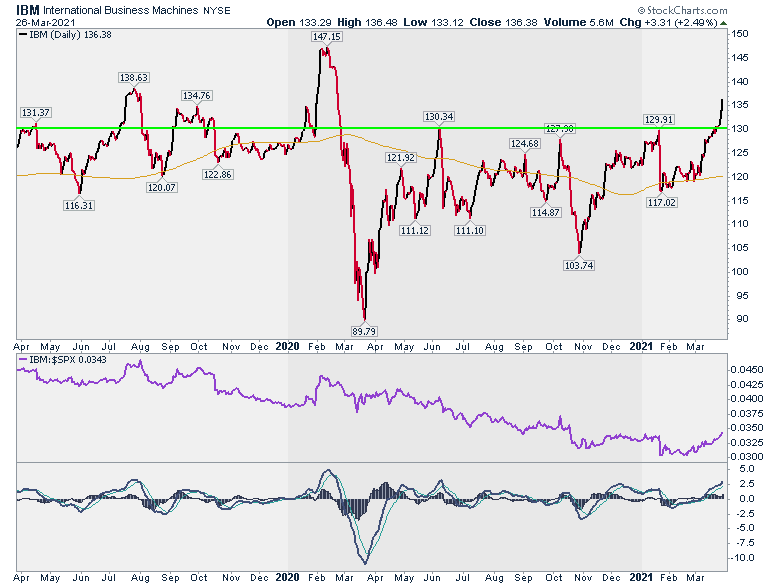Click the 147.15 peak price label
This screenshot has width=780, height=586.
pyautogui.click(x=327, y=36)
